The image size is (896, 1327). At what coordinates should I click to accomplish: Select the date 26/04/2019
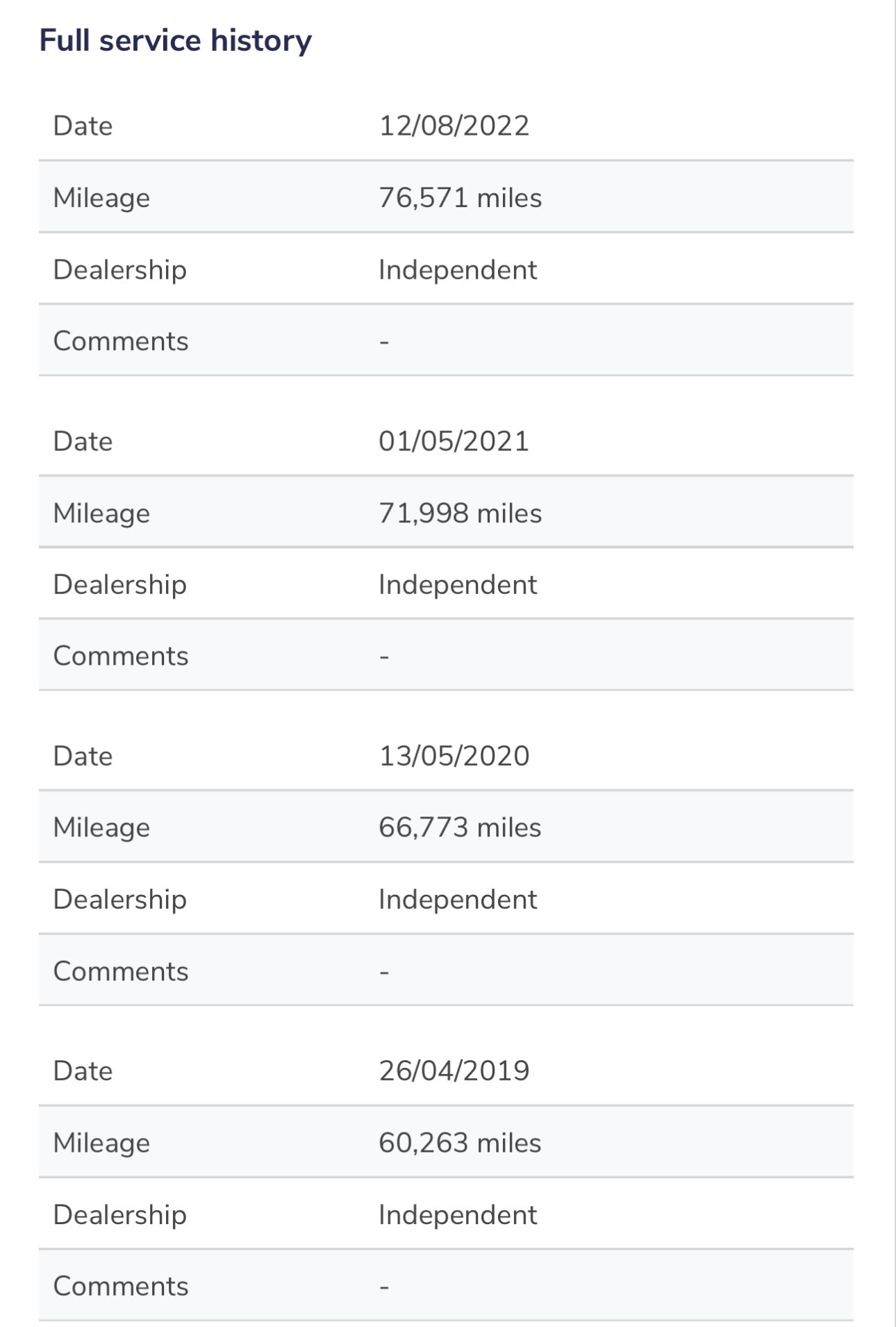point(454,1071)
